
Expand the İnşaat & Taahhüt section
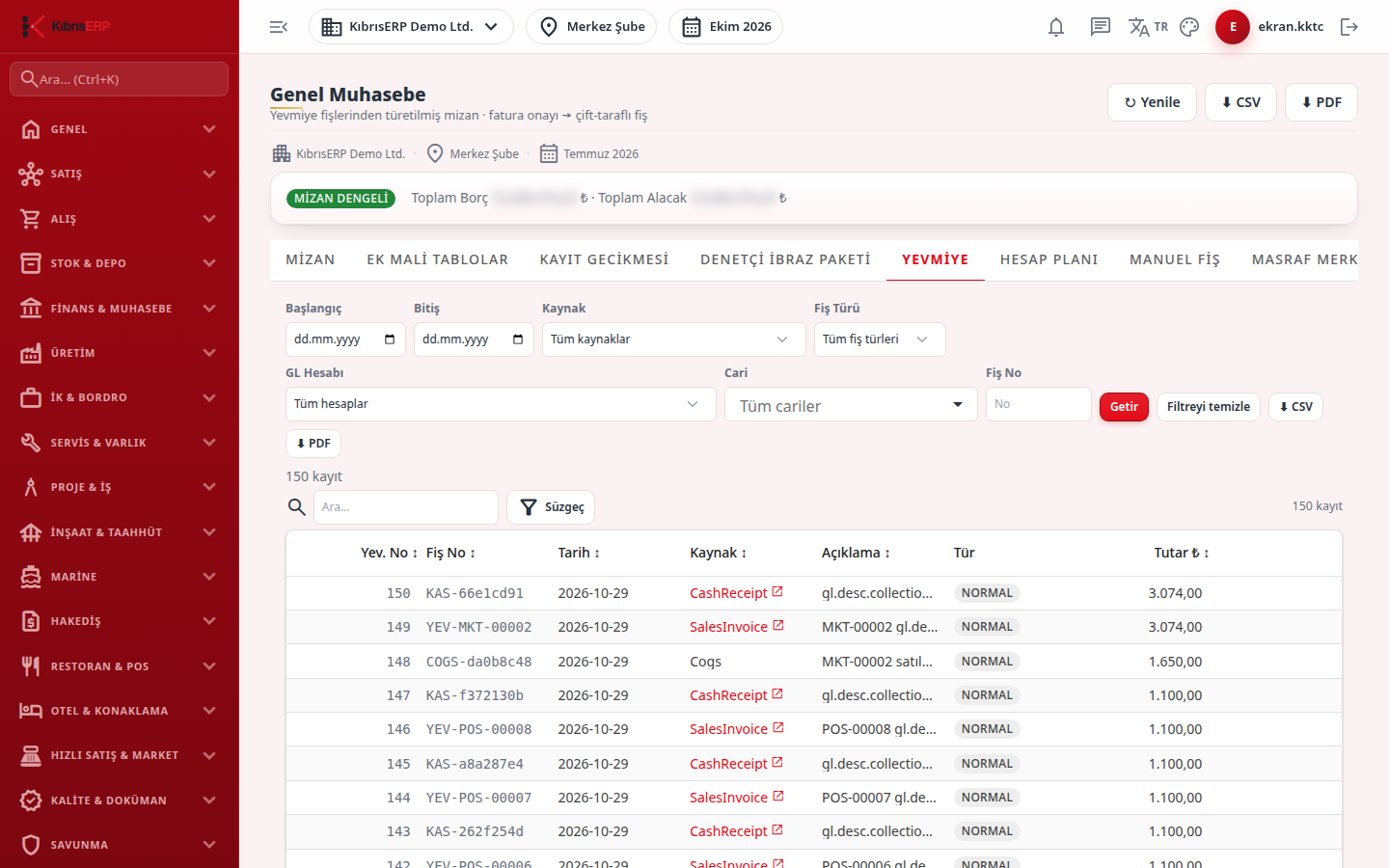pos(120,532)
